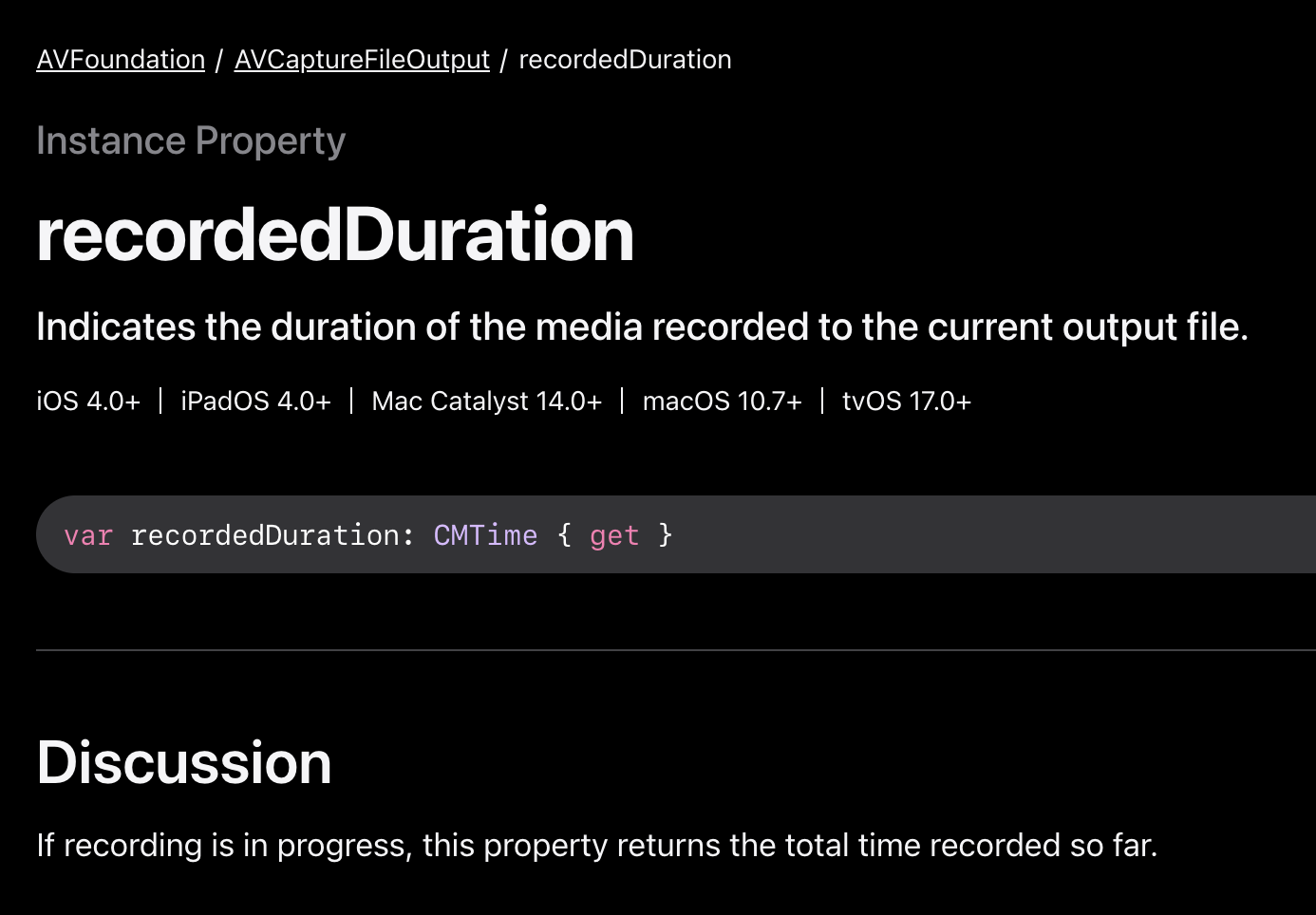
Task: Click the Instance Property eyebrow label
Action: 191,140
